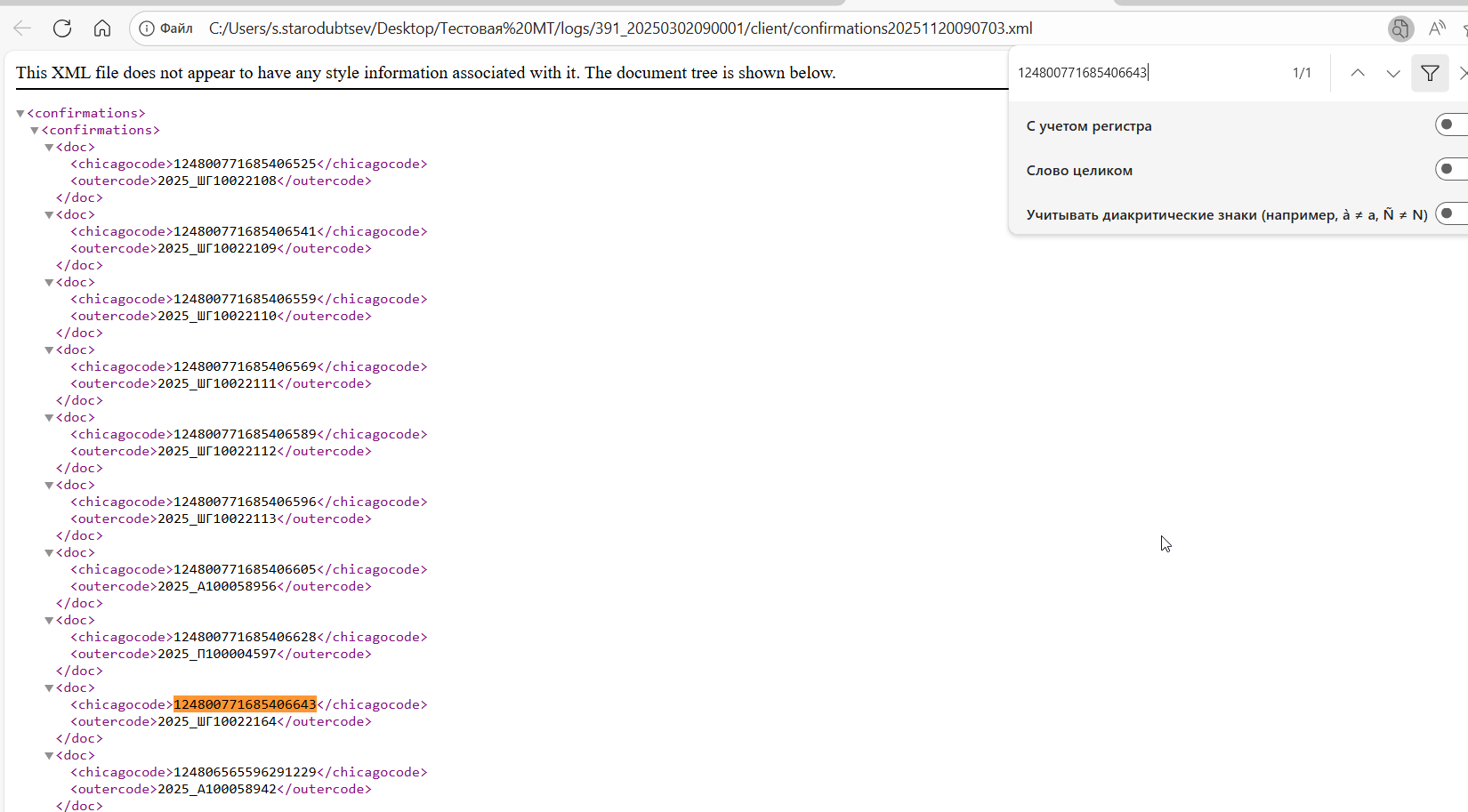
Task: Collapse the doc with outercode 2025_ШГ10022113
Action: [49, 486]
